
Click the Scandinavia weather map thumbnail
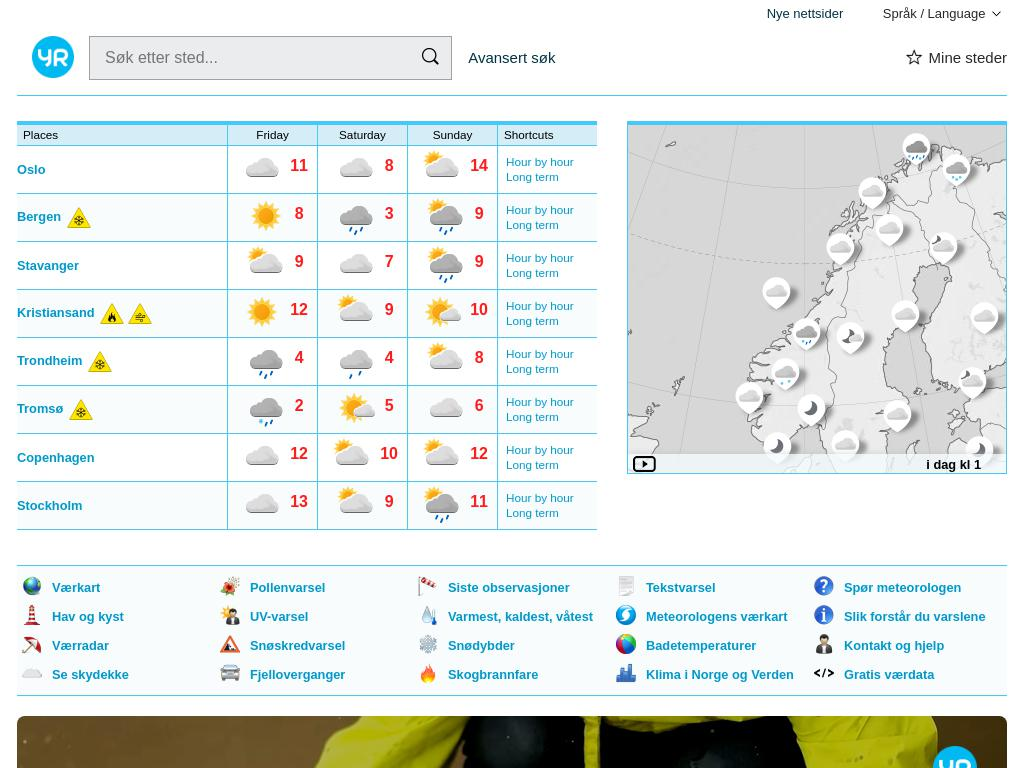pyautogui.click(x=816, y=290)
